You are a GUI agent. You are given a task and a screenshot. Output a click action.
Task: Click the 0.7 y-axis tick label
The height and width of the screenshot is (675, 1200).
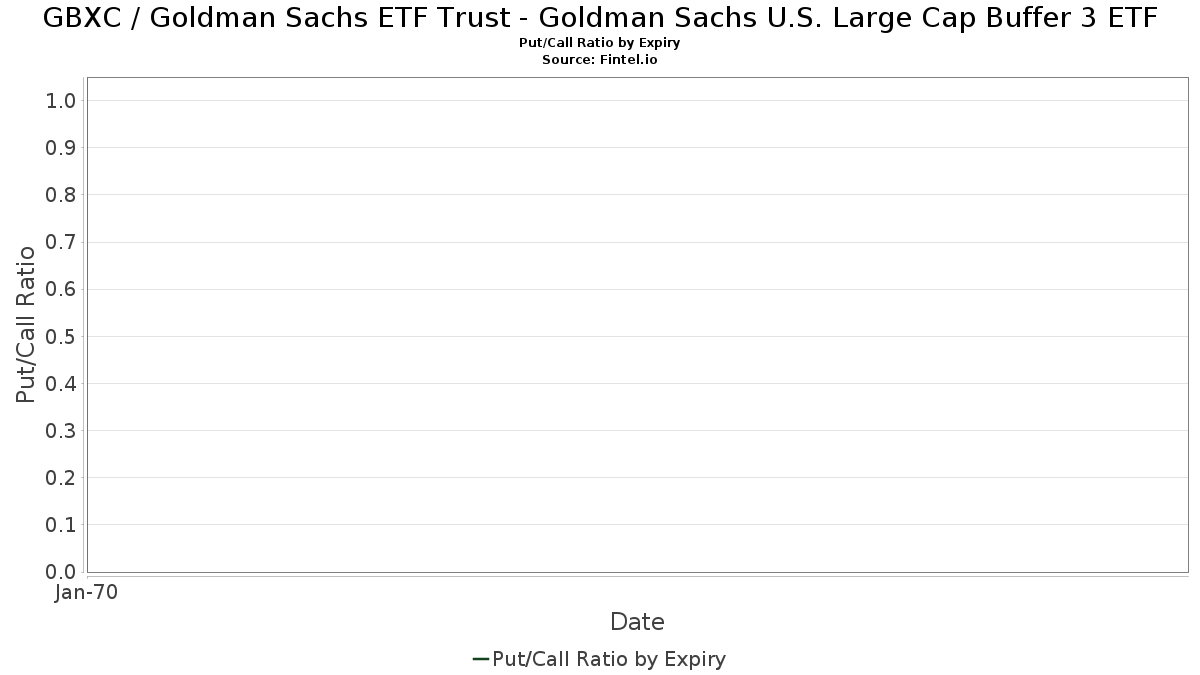pos(61,242)
